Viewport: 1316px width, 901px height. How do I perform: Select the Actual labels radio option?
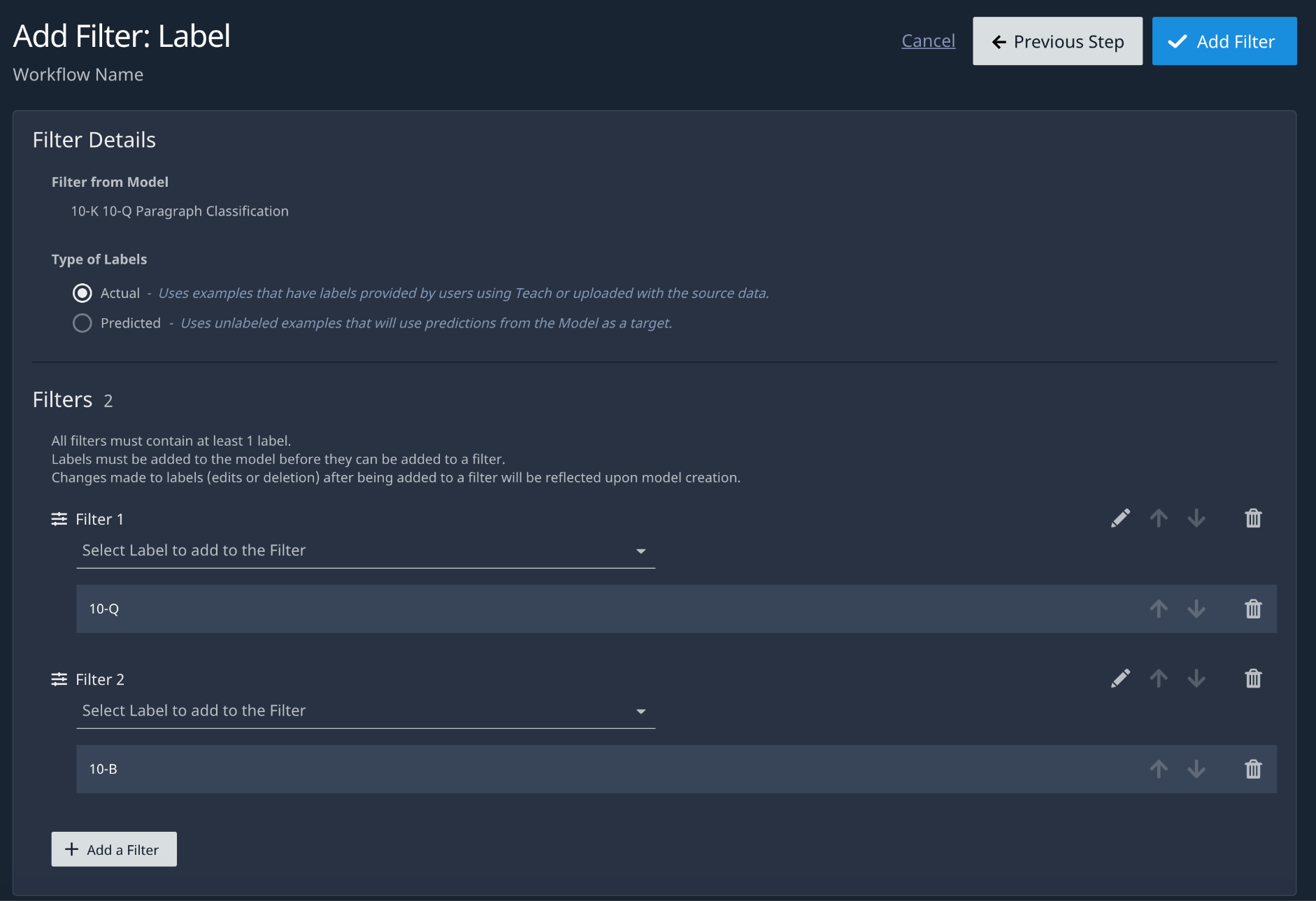coord(83,293)
